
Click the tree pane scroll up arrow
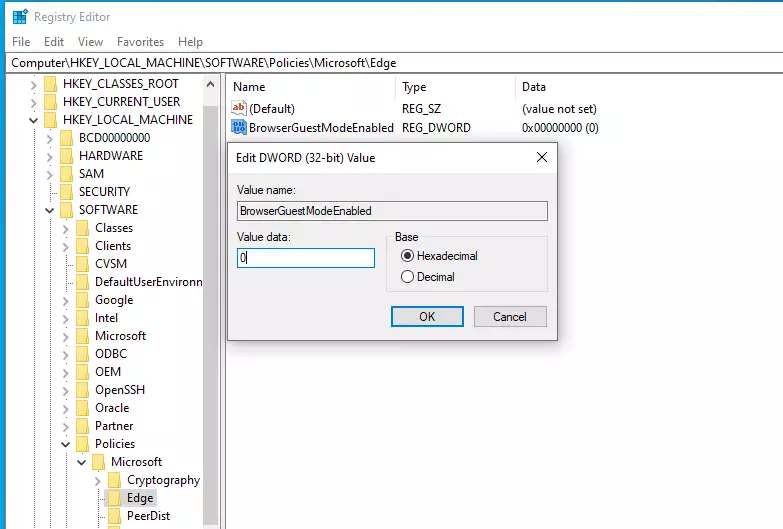click(x=211, y=84)
